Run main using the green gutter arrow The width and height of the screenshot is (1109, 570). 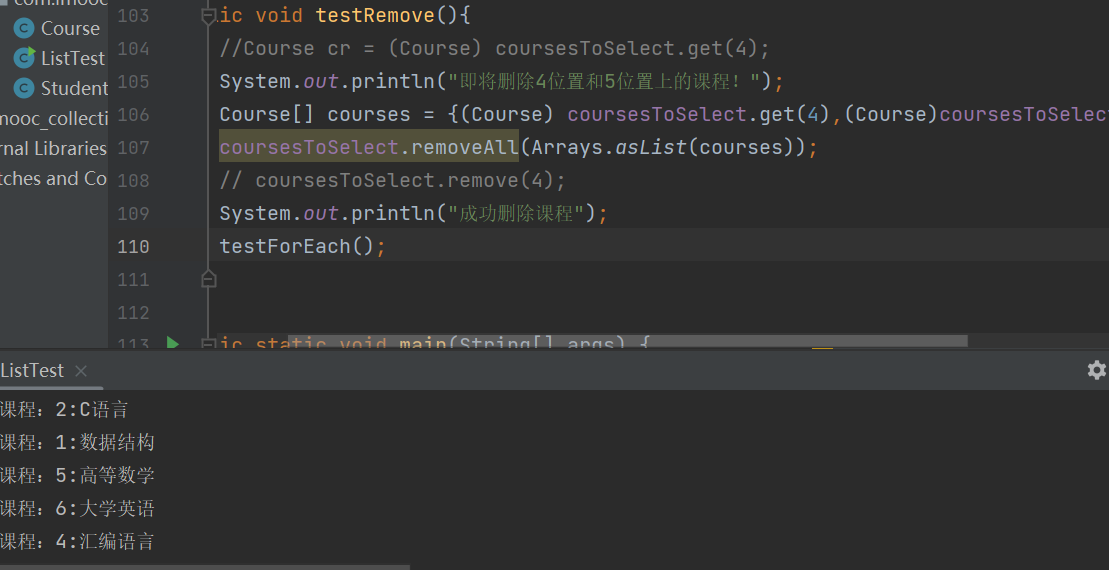173,343
